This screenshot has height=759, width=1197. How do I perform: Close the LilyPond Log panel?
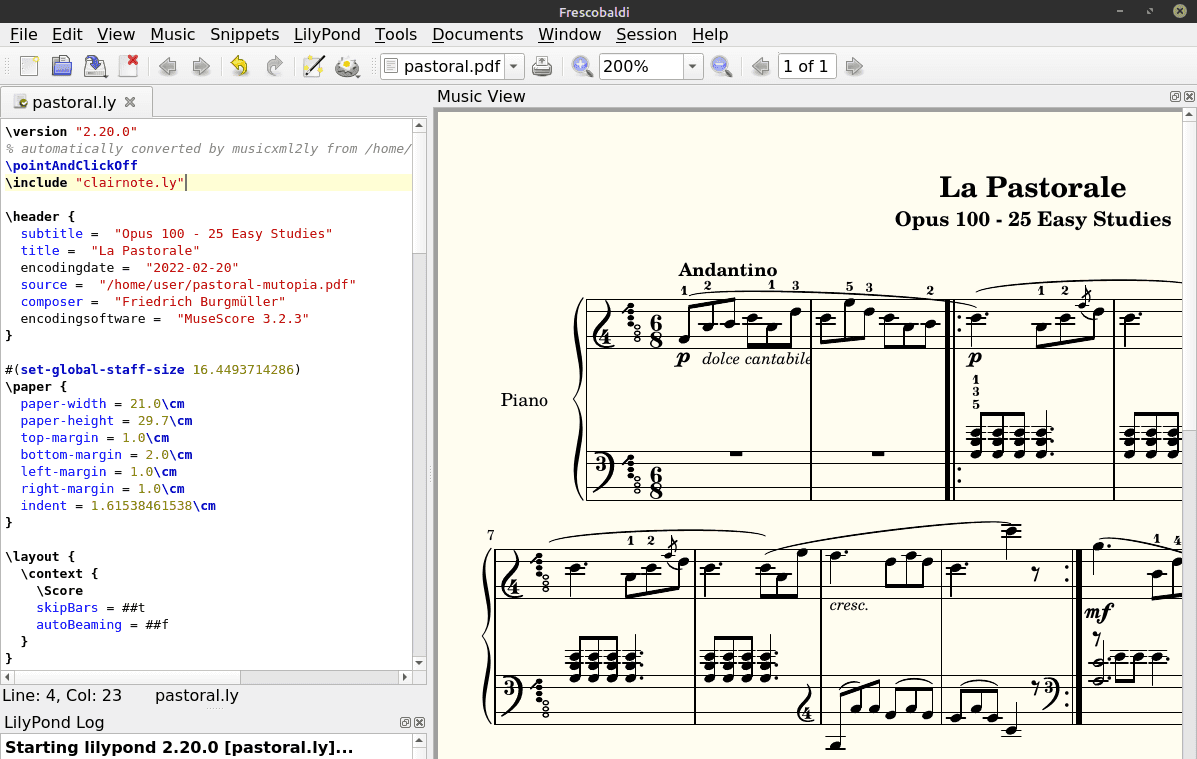[420, 722]
